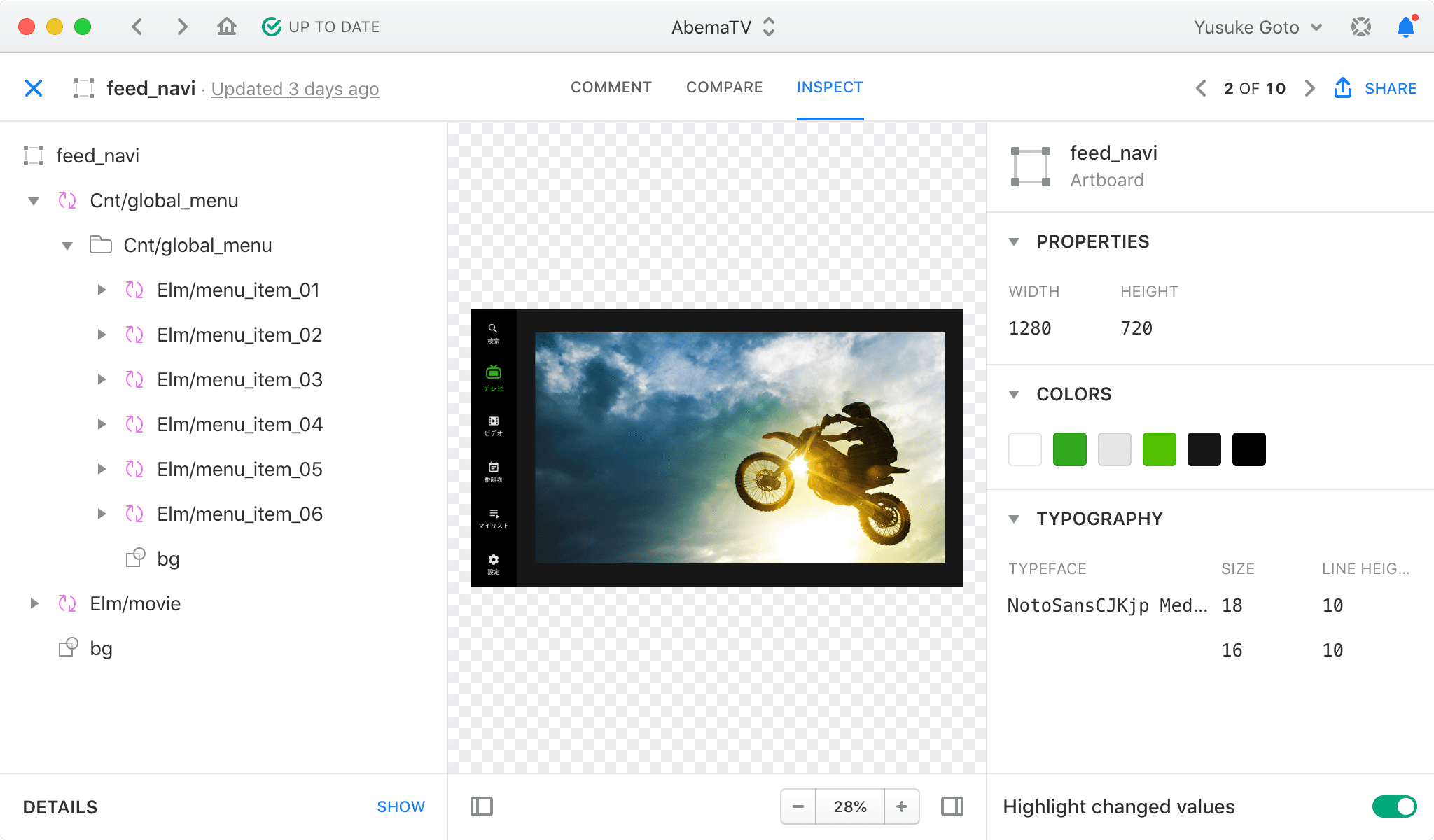Screen dimensions: 1434x840
Task: Go to the next artboard arrow
Action: point(1309,88)
